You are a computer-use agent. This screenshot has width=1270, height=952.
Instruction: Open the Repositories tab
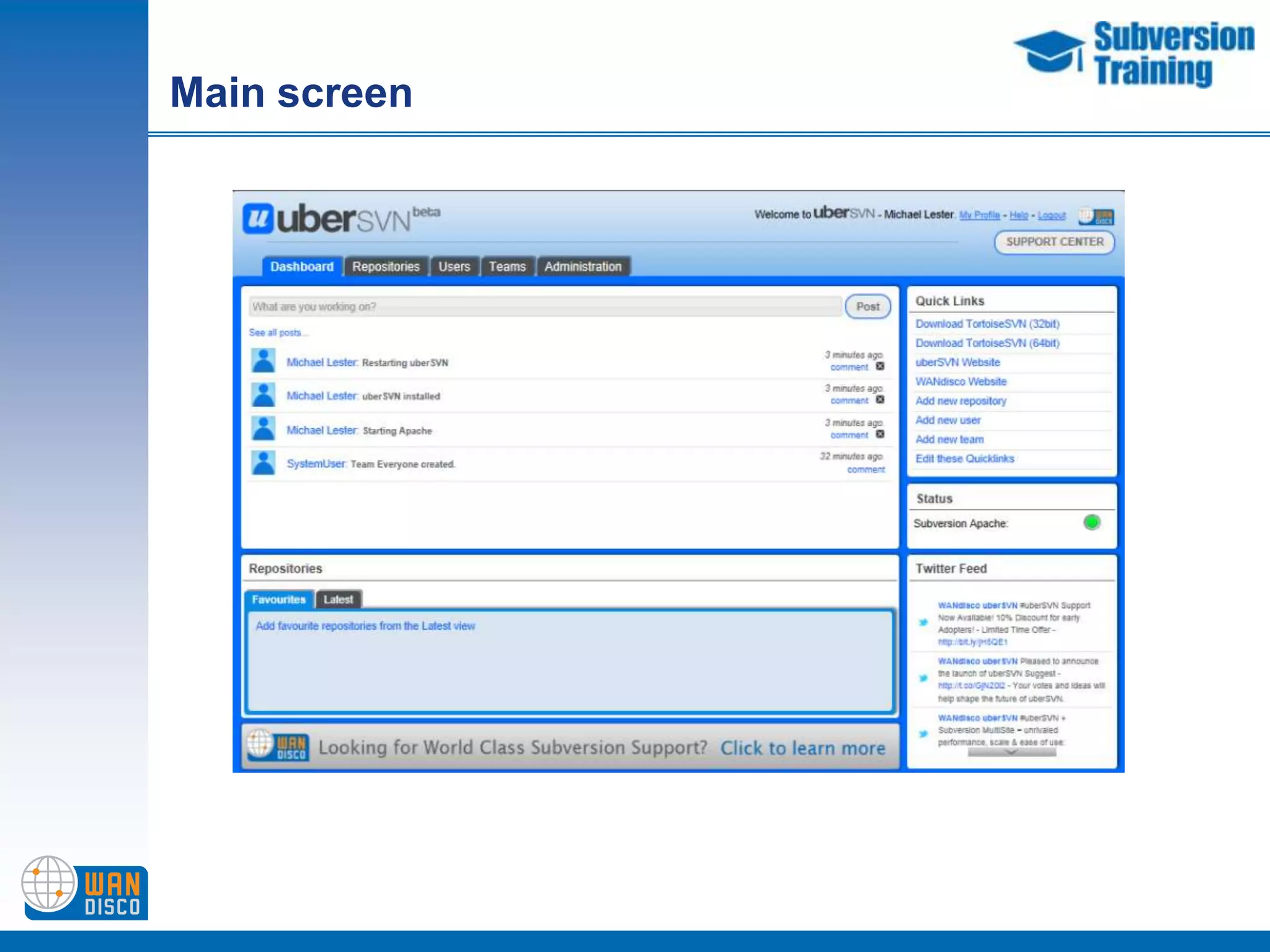[x=386, y=267]
